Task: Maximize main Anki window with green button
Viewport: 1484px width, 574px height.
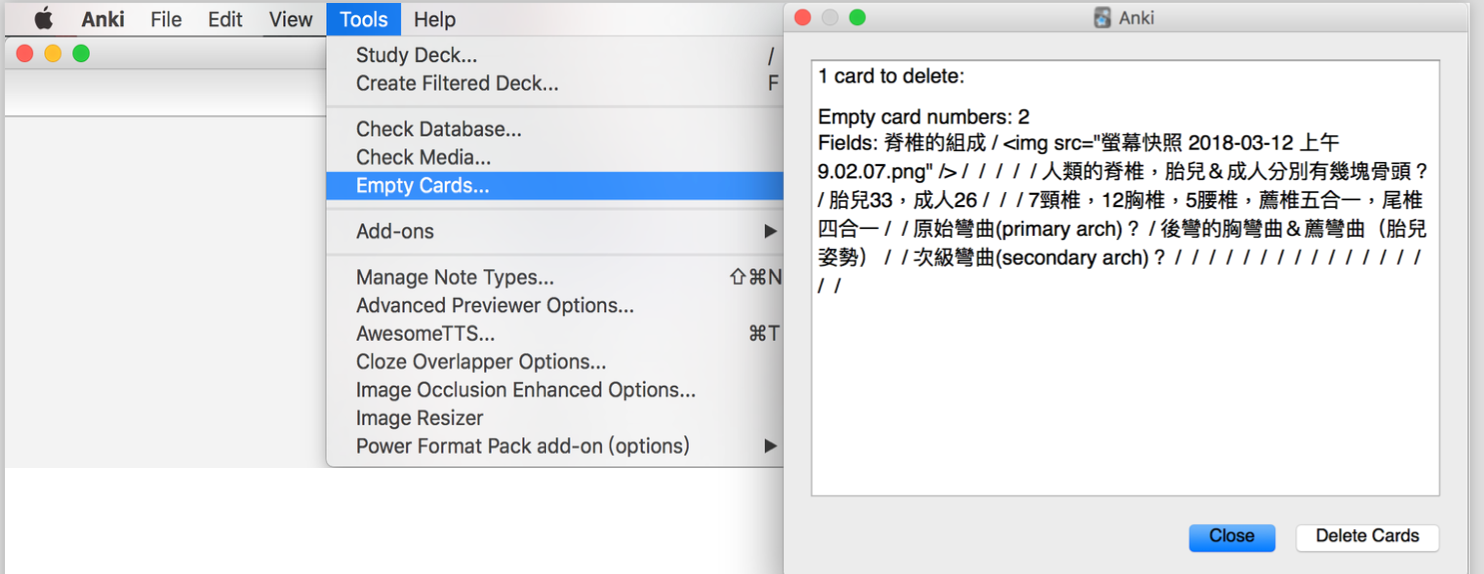Action: (81, 54)
